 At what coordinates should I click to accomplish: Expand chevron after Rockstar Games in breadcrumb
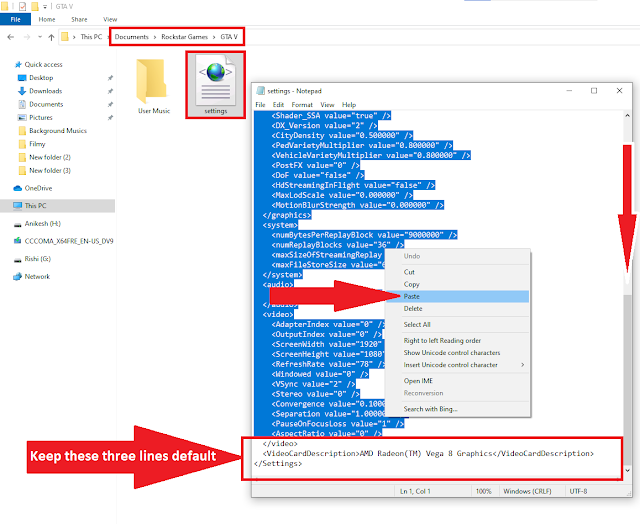pos(214,37)
